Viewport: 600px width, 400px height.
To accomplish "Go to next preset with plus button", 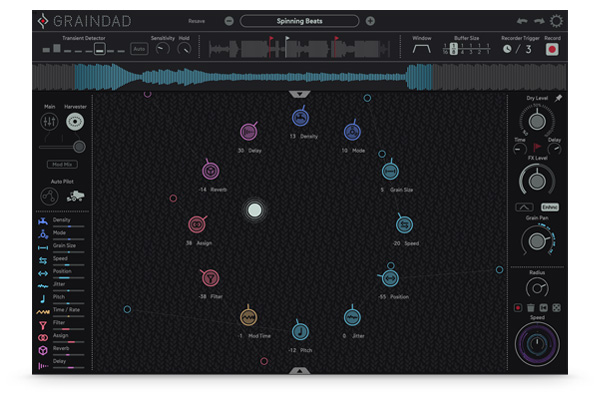I will [370, 20].
